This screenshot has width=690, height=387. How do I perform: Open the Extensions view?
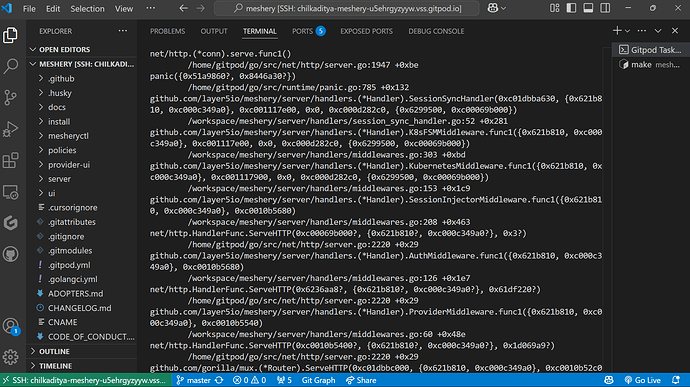coord(11,161)
